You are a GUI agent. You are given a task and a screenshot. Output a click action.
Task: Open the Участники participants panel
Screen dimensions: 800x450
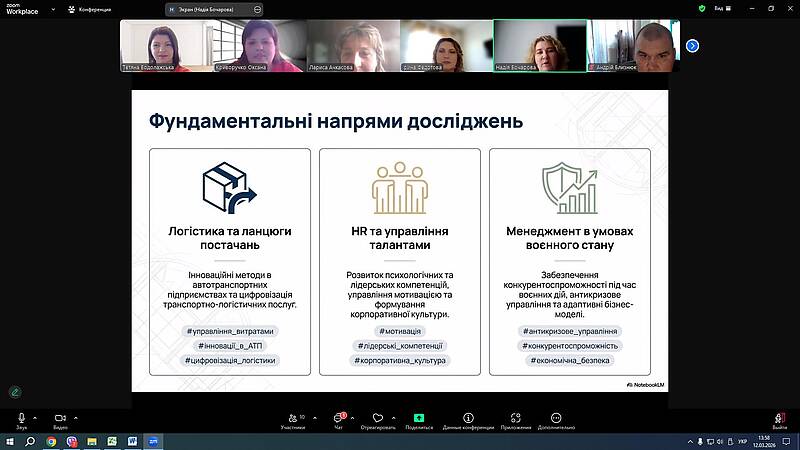[292, 418]
